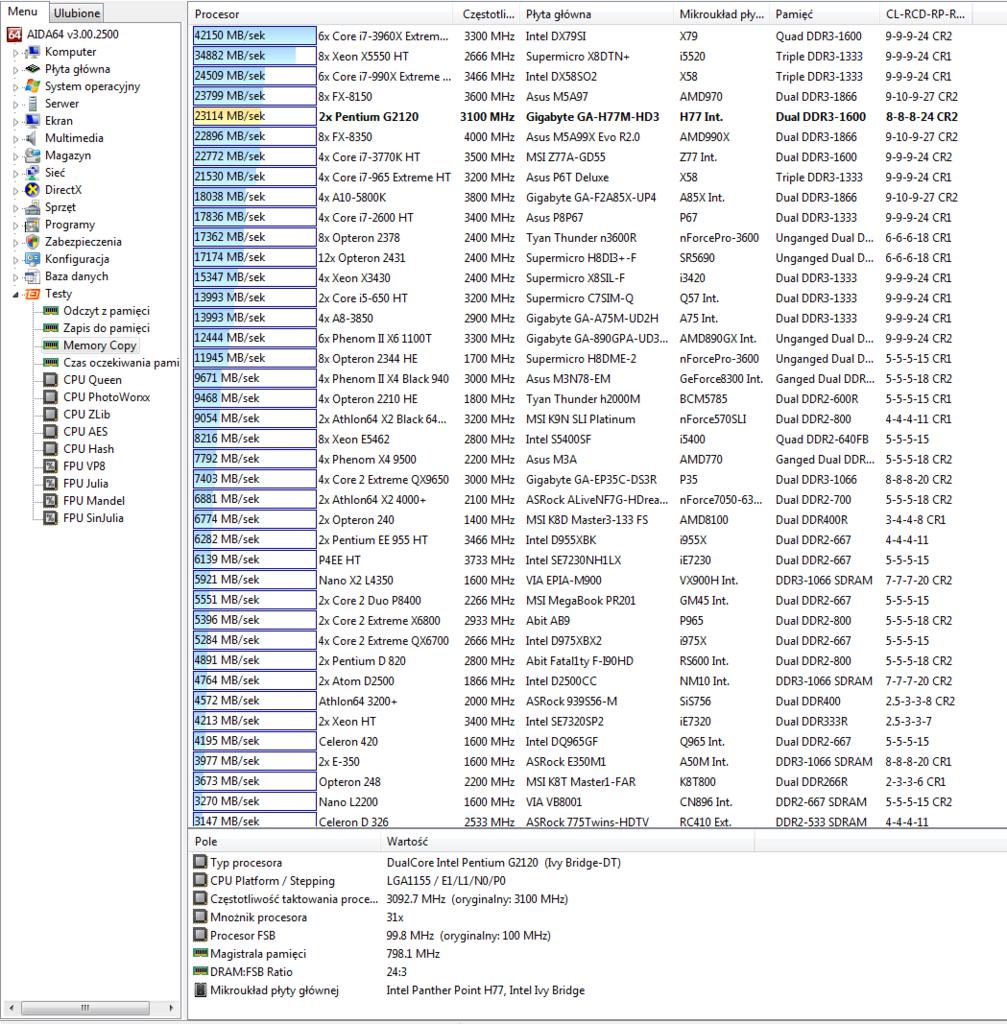Switch to the Ulubione tab
Viewport: 1007px width, 1024px height.
coord(76,13)
